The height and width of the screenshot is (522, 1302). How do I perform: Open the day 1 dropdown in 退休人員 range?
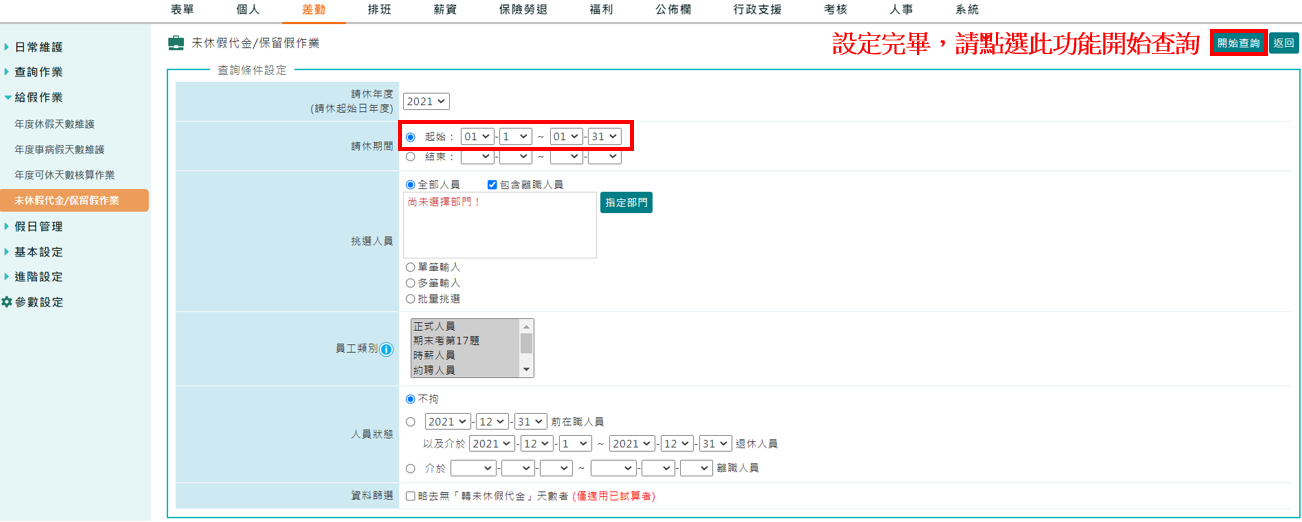(576, 443)
